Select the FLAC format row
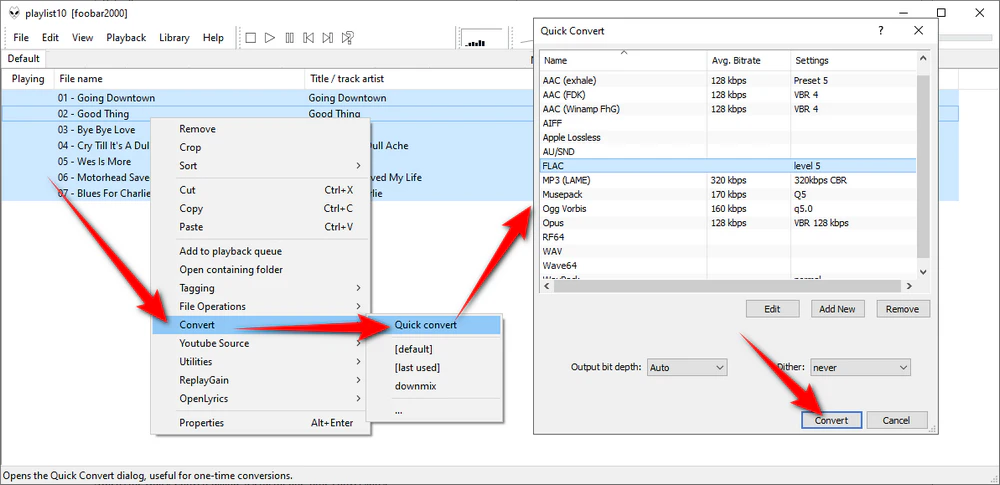The height and width of the screenshot is (485, 1000). click(728, 166)
